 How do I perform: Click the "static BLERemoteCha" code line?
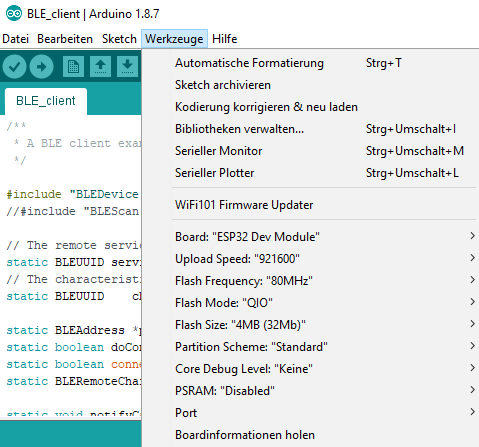tap(74, 381)
